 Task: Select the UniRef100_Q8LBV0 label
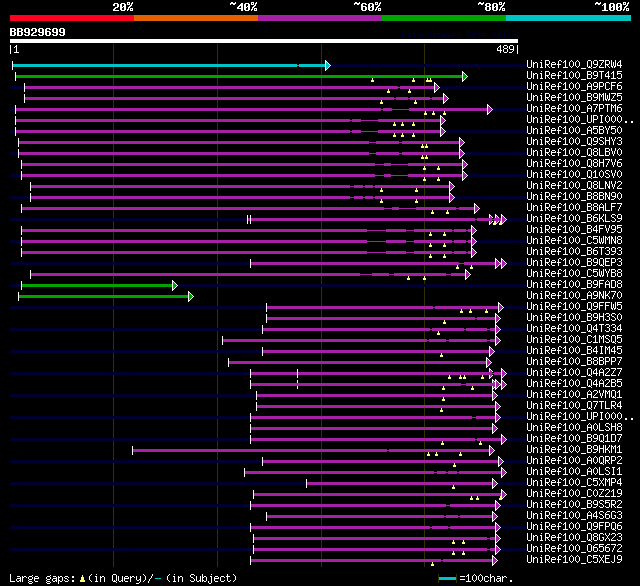click(x=574, y=153)
